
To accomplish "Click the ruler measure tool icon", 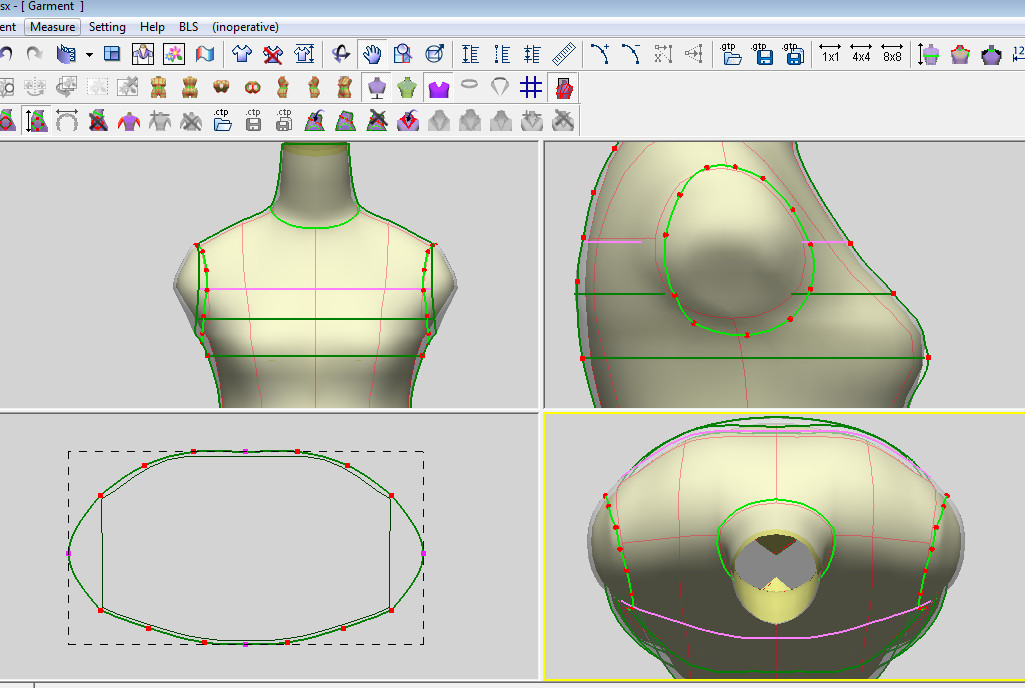I will point(564,54).
